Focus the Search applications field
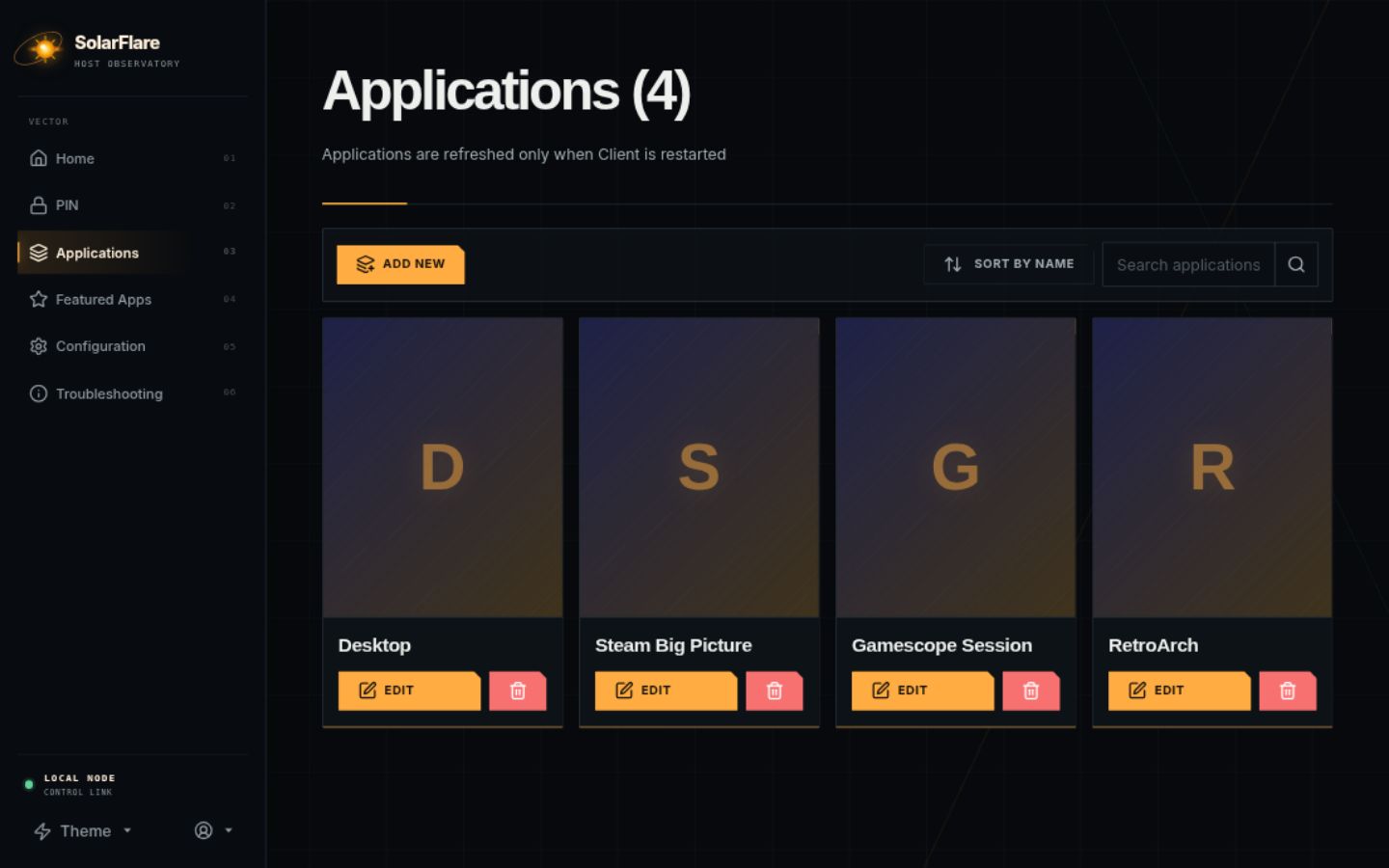The height and width of the screenshot is (868, 1389). pos(1188,264)
